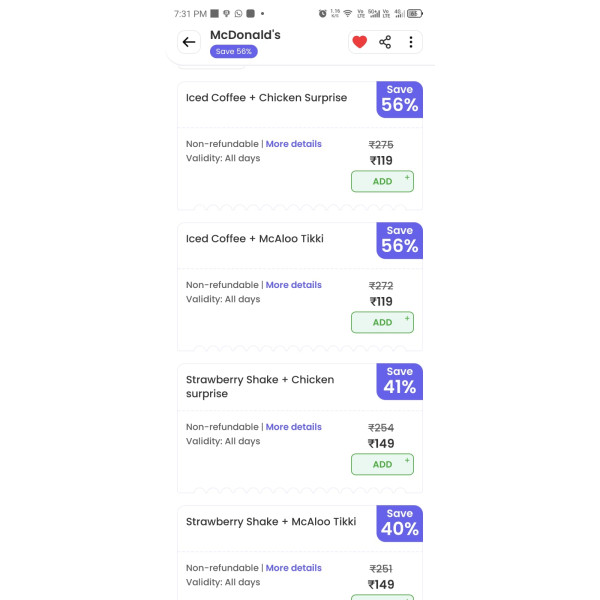Screen dimensions: 600x600
Task: Open More details for Iced Coffee + Chicken Surprise
Action: [x=294, y=144]
